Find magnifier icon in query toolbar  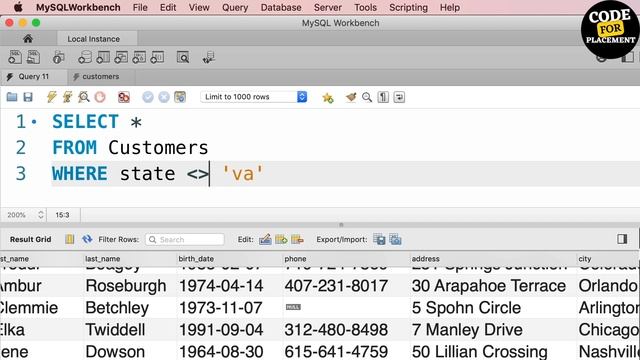click(367, 97)
